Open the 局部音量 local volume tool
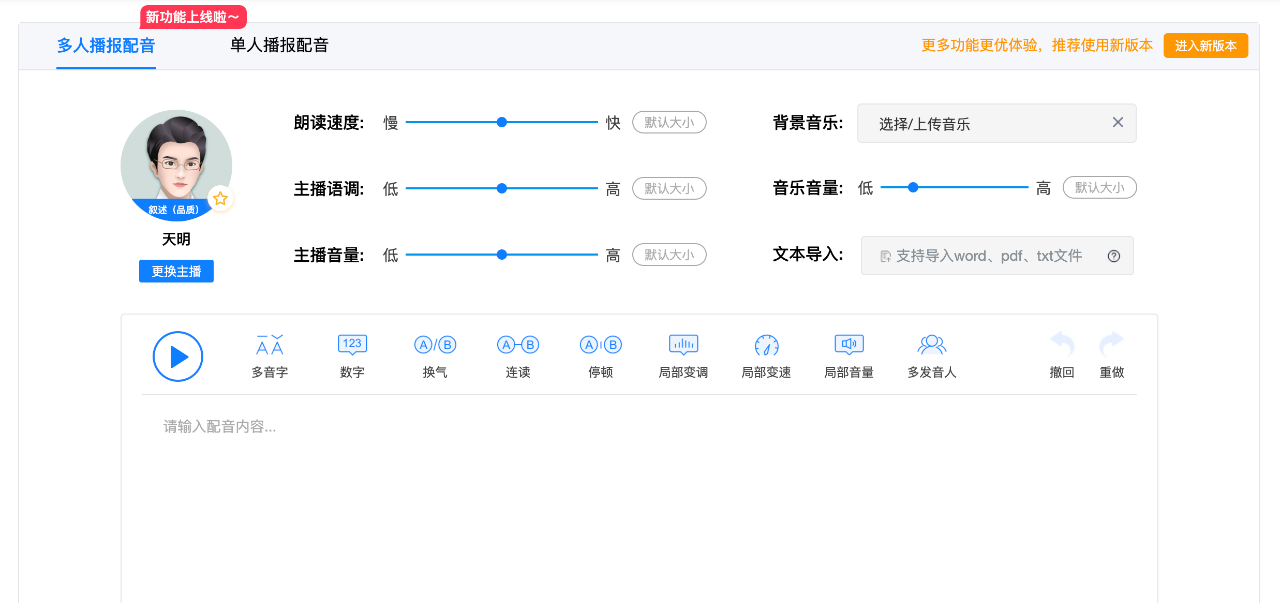1280x603 pixels. pyautogui.click(x=848, y=355)
